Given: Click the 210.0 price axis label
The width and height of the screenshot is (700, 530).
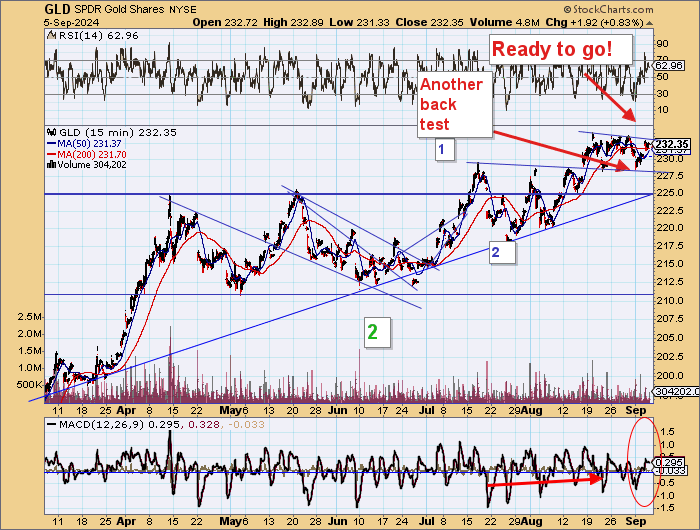Looking at the screenshot, I should [x=670, y=301].
